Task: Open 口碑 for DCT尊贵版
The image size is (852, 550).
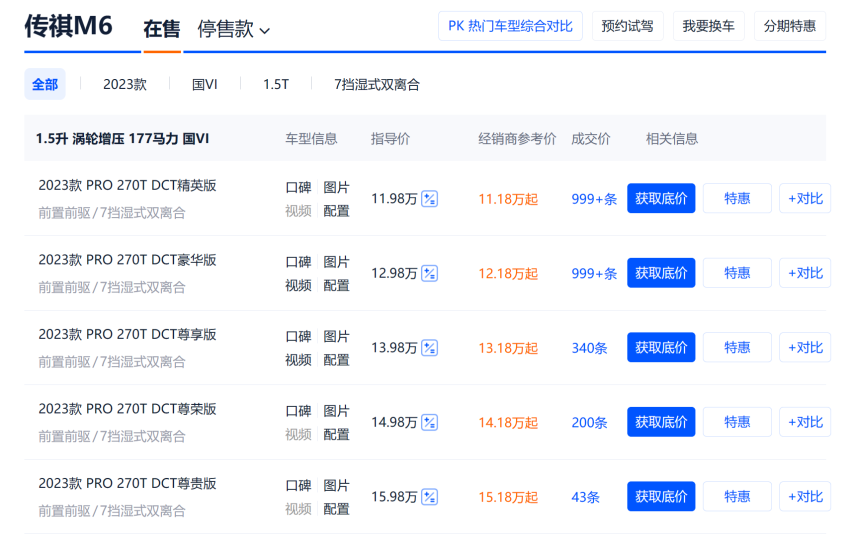Action: 298,485
